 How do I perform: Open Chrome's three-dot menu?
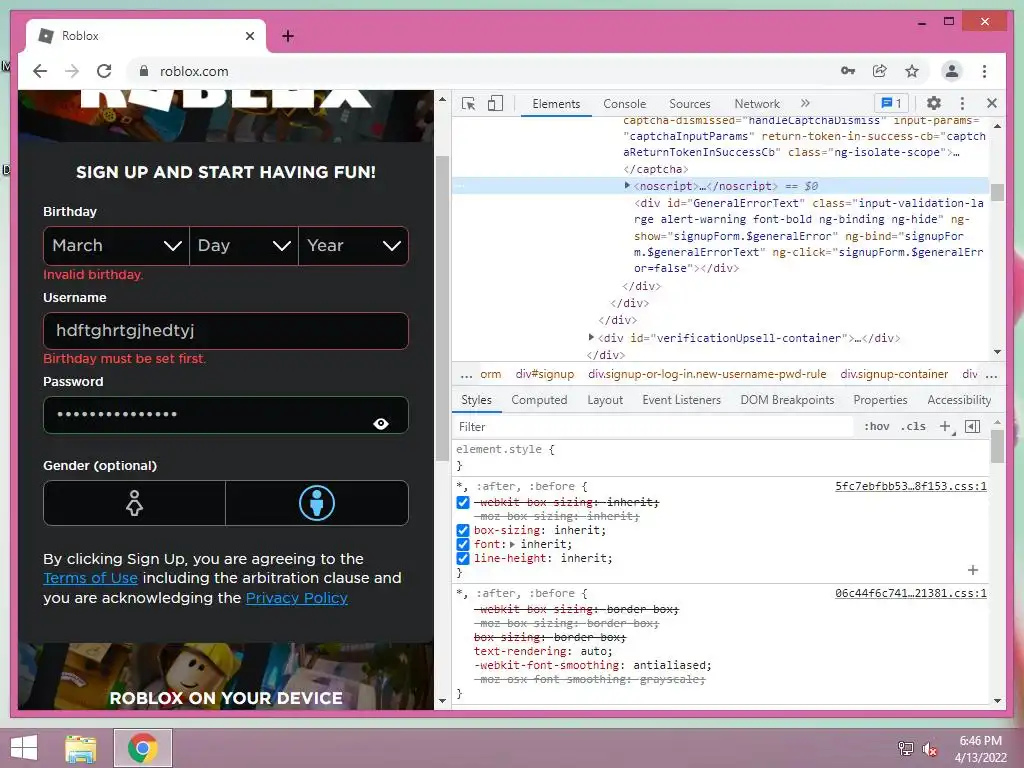pyautogui.click(x=984, y=71)
